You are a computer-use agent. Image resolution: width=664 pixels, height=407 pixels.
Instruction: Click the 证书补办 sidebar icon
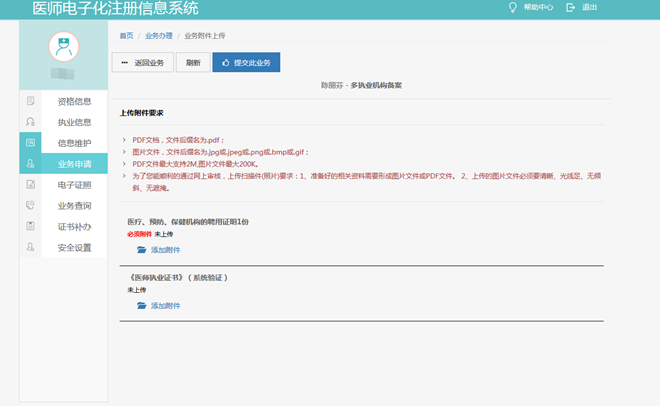[x=31, y=226]
